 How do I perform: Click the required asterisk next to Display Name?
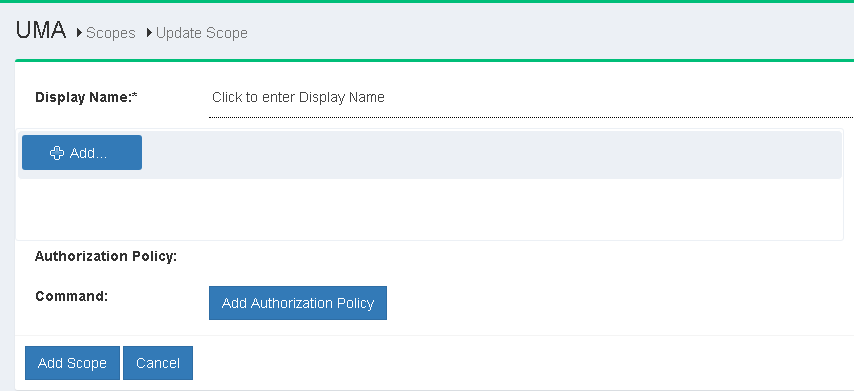(x=136, y=95)
